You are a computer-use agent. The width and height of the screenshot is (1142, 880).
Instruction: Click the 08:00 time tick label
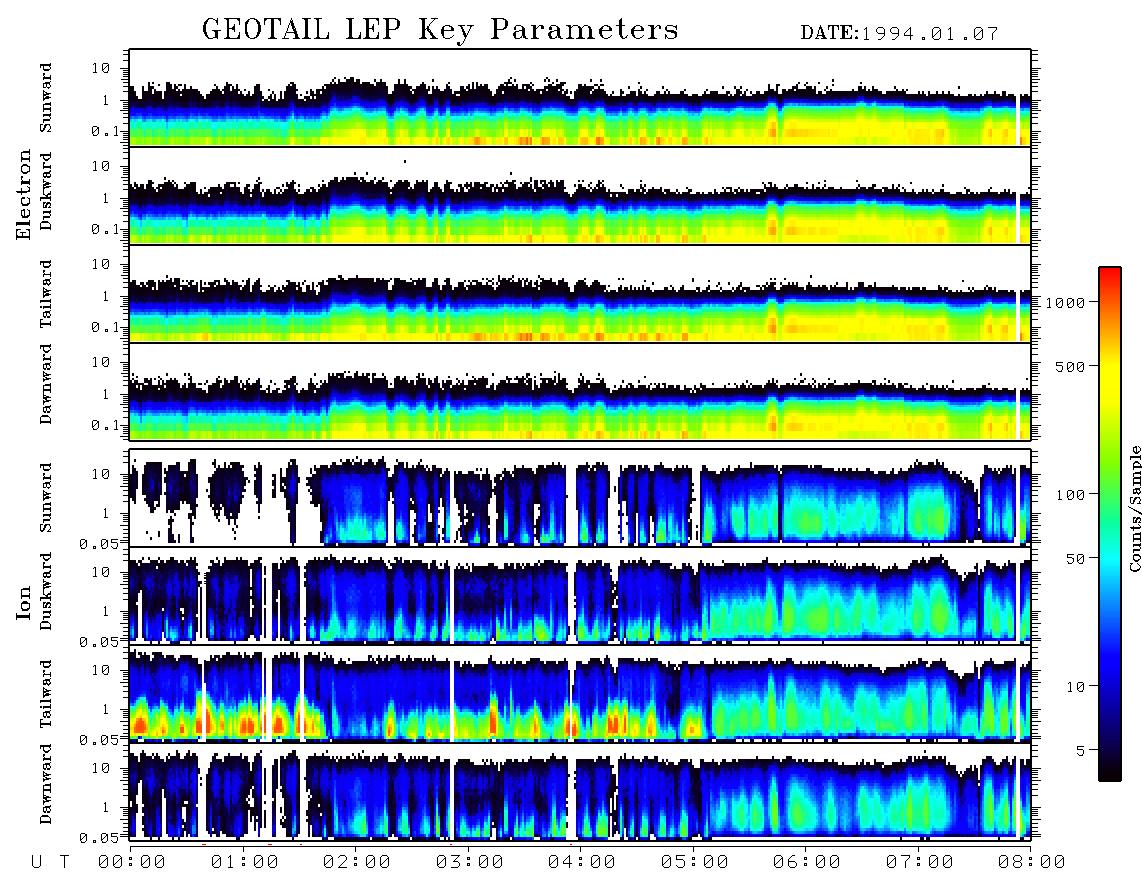point(1032,863)
